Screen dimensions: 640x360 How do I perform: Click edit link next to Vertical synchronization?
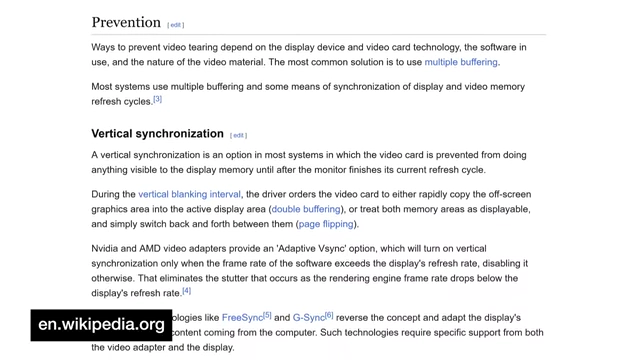[238, 135]
